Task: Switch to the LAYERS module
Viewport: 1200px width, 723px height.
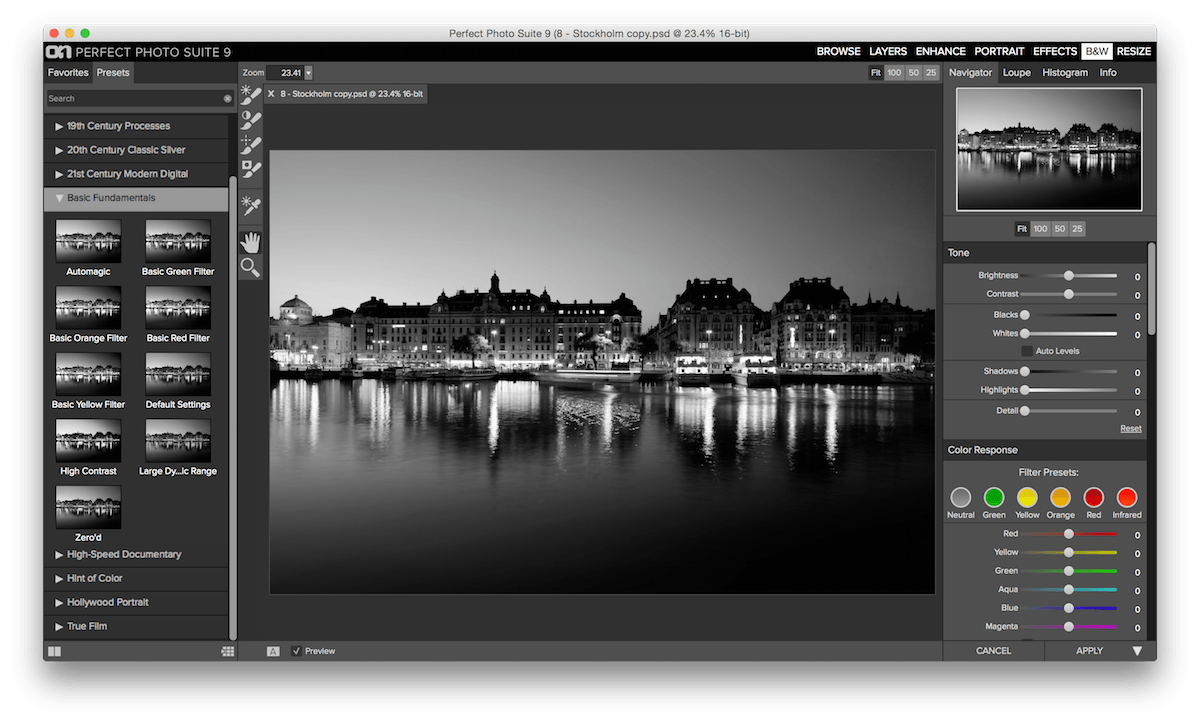Action: click(888, 51)
